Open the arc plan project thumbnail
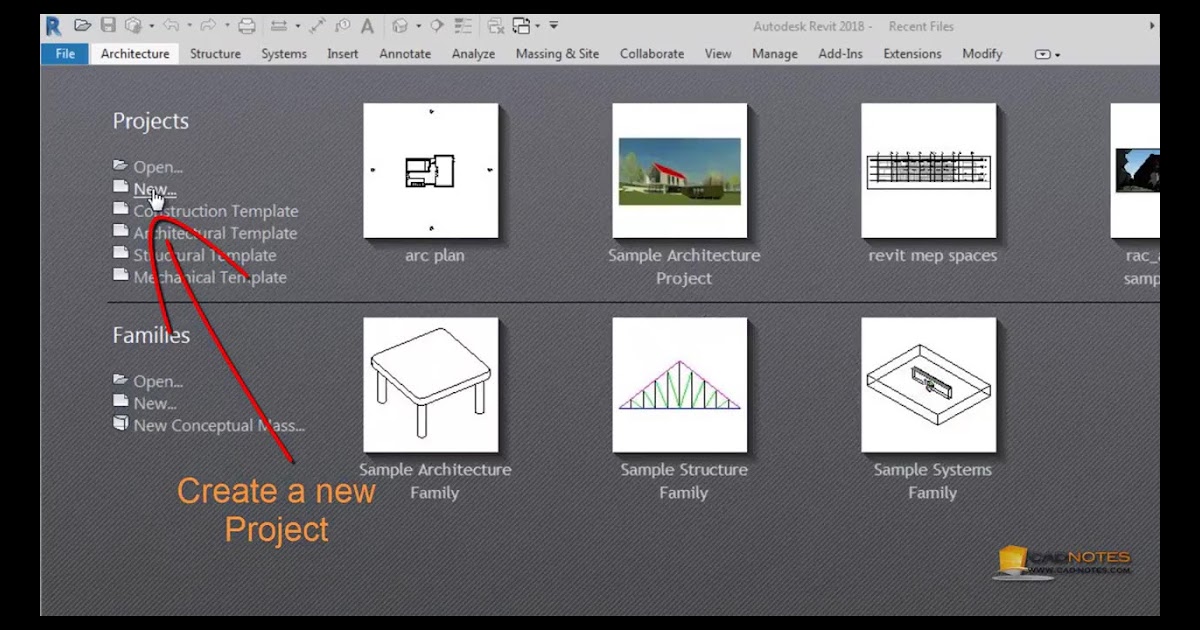 point(431,171)
